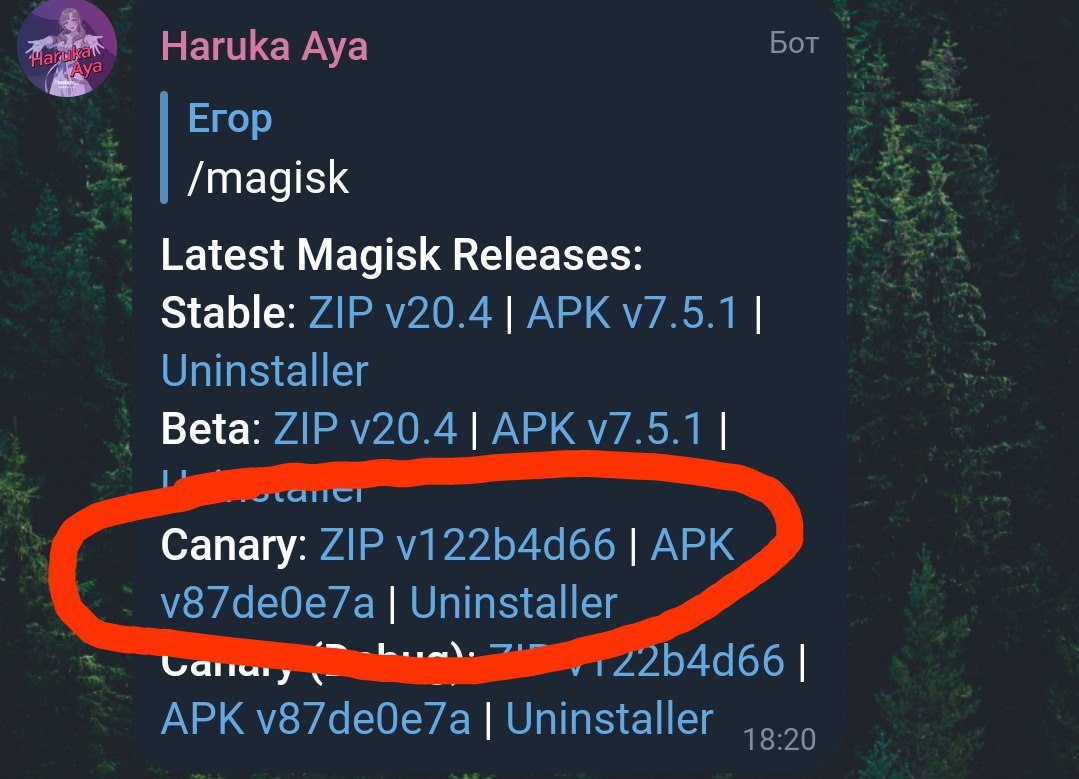
Task: Open the Beta APK v7.5.1 link
Action: (x=597, y=429)
